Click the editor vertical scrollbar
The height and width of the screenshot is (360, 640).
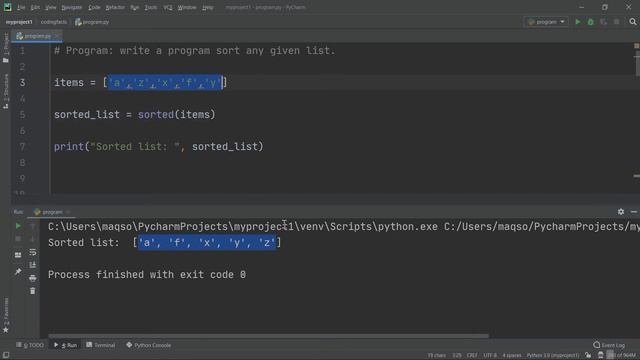637,65
